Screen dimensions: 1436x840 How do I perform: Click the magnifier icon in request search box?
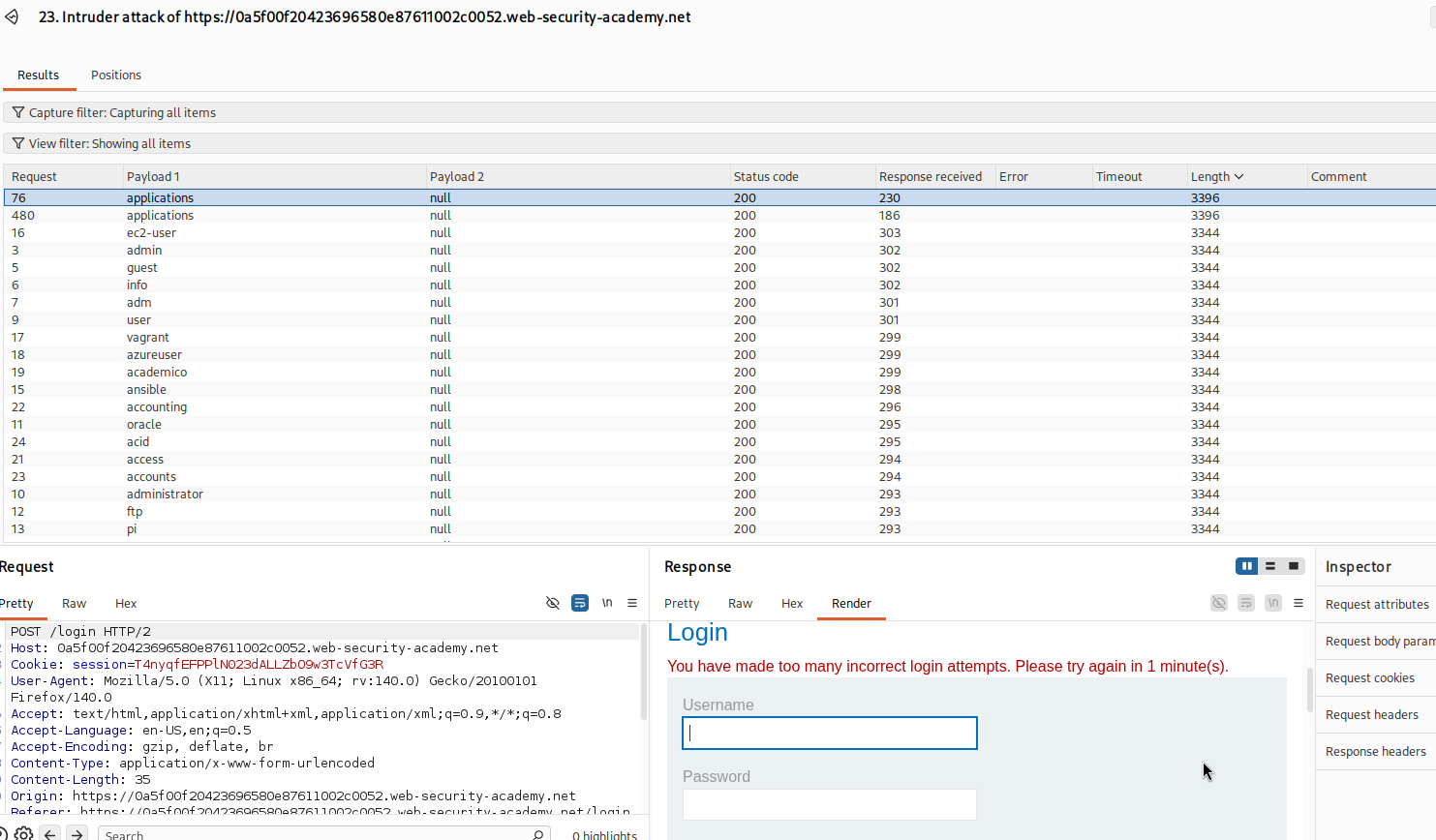[x=538, y=834]
